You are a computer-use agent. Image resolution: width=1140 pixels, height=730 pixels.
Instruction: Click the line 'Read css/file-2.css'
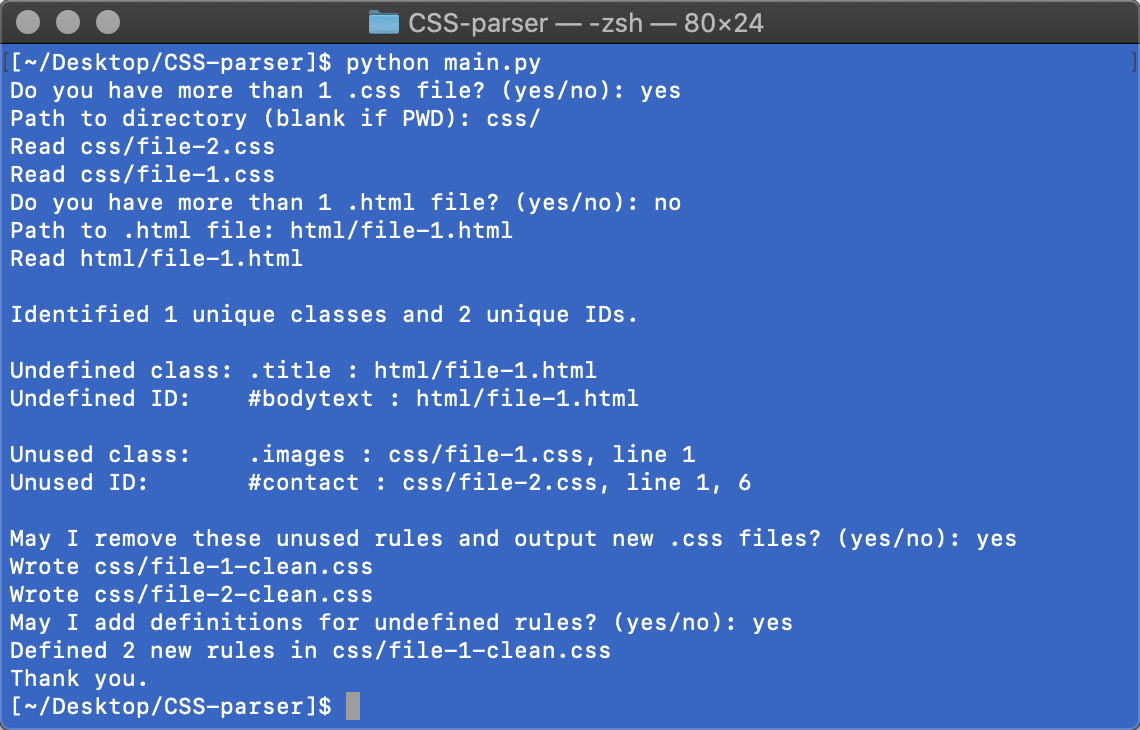[142, 147]
